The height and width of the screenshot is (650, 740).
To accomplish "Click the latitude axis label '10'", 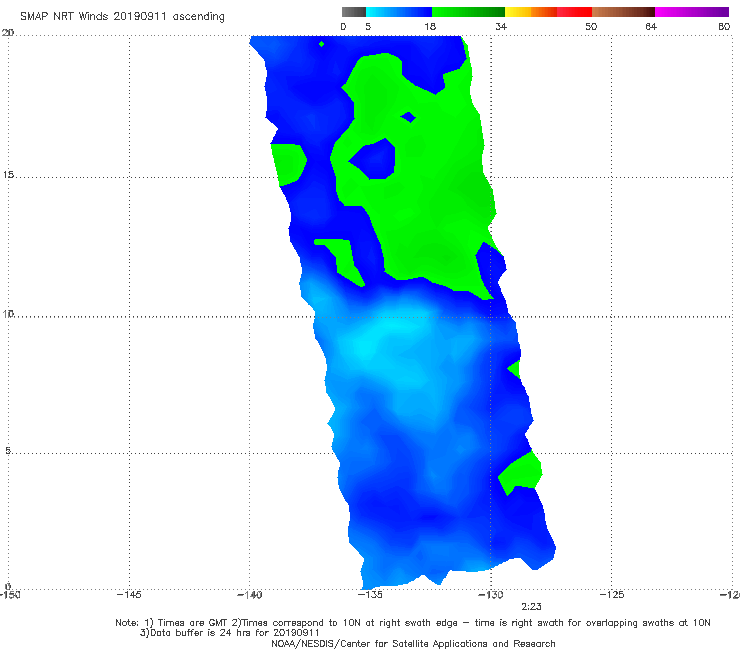I will click(8, 313).
